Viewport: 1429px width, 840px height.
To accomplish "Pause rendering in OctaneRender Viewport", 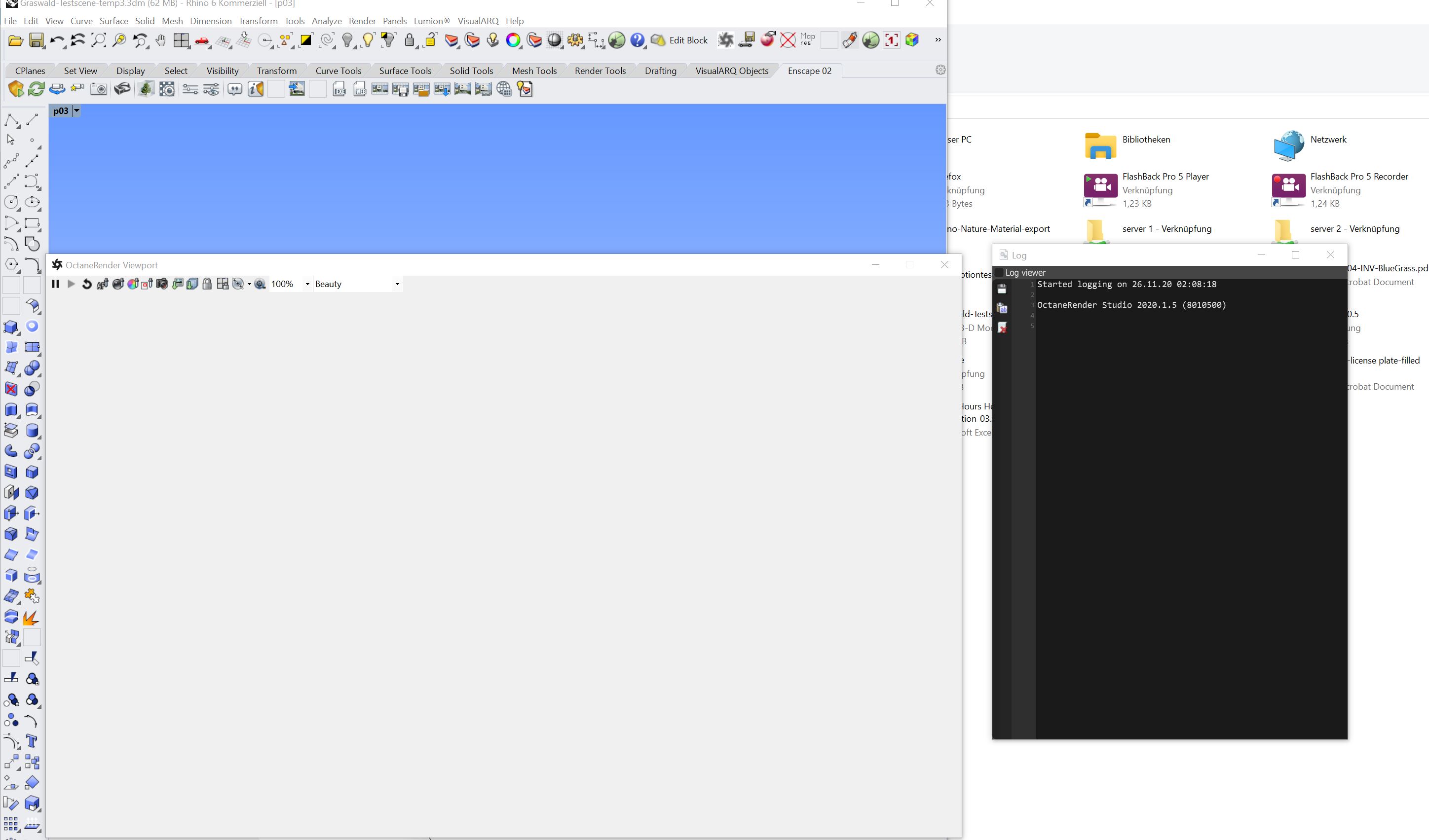I will click(55, 284).
